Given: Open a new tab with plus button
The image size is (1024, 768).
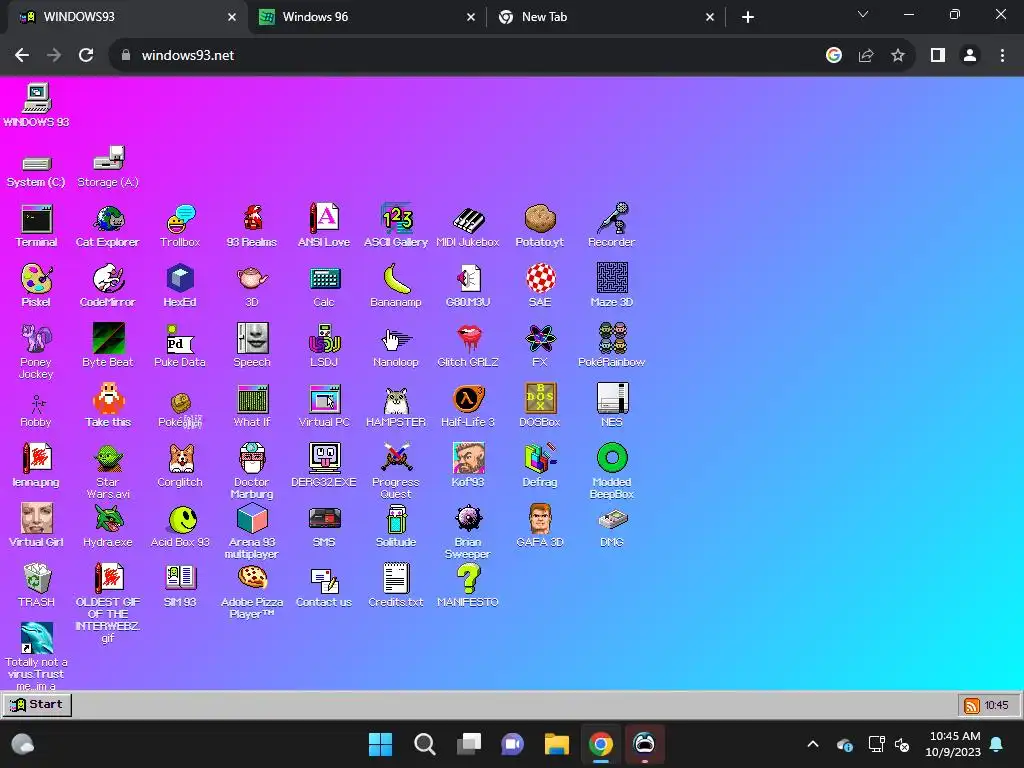Looking at the screenshot, I should pos(748,17).
